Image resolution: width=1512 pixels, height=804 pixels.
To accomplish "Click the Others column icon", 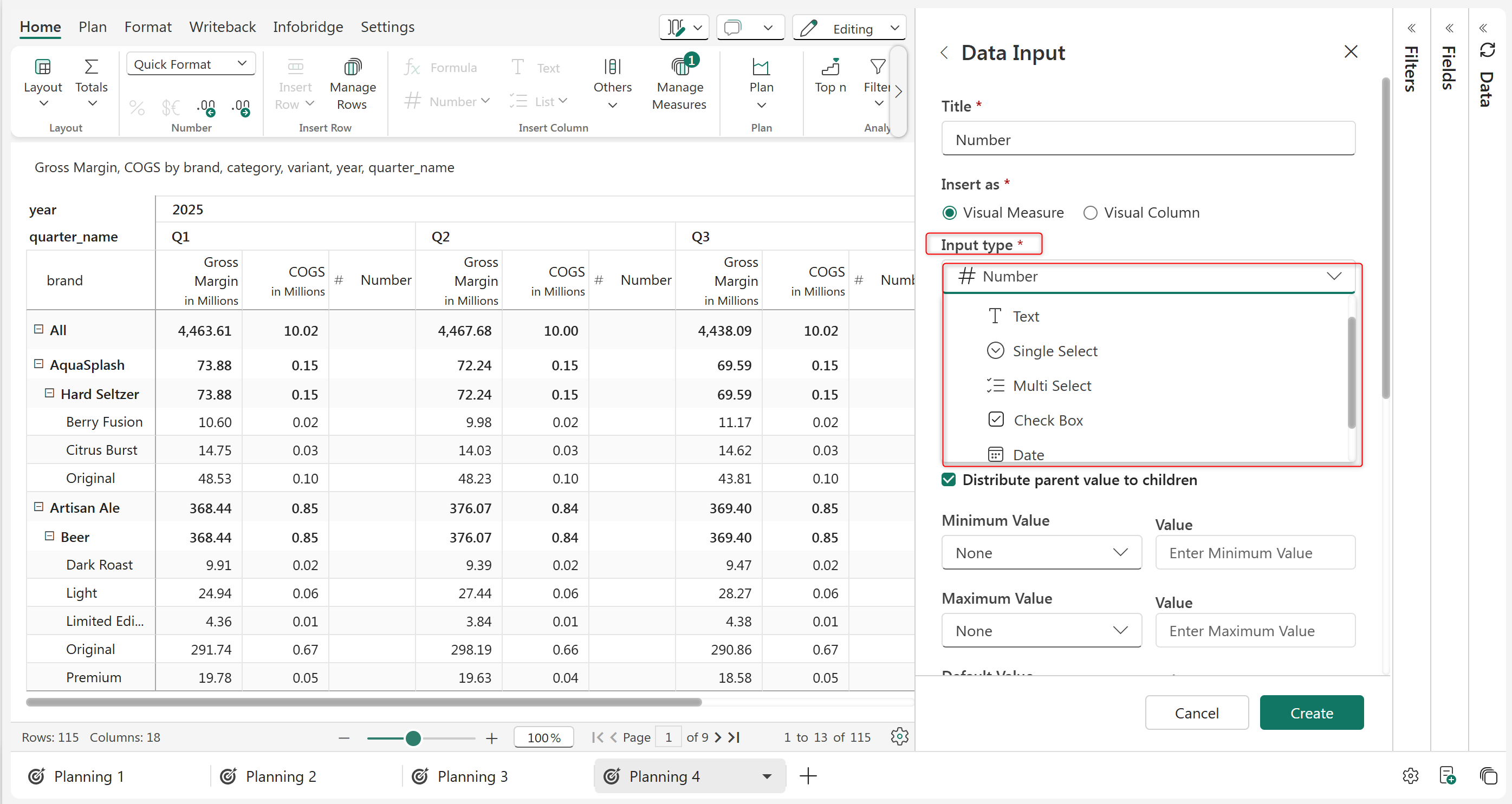I will point(612,67).
